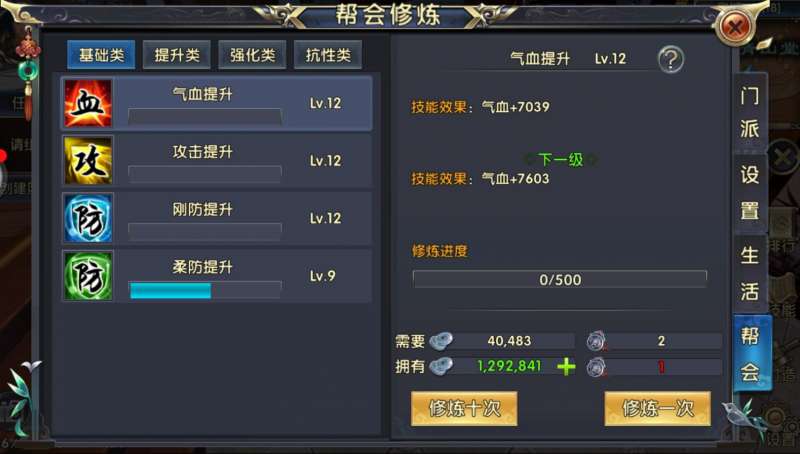Click the 修炼进度 0/500 progress bar

[x=560, y=280]
